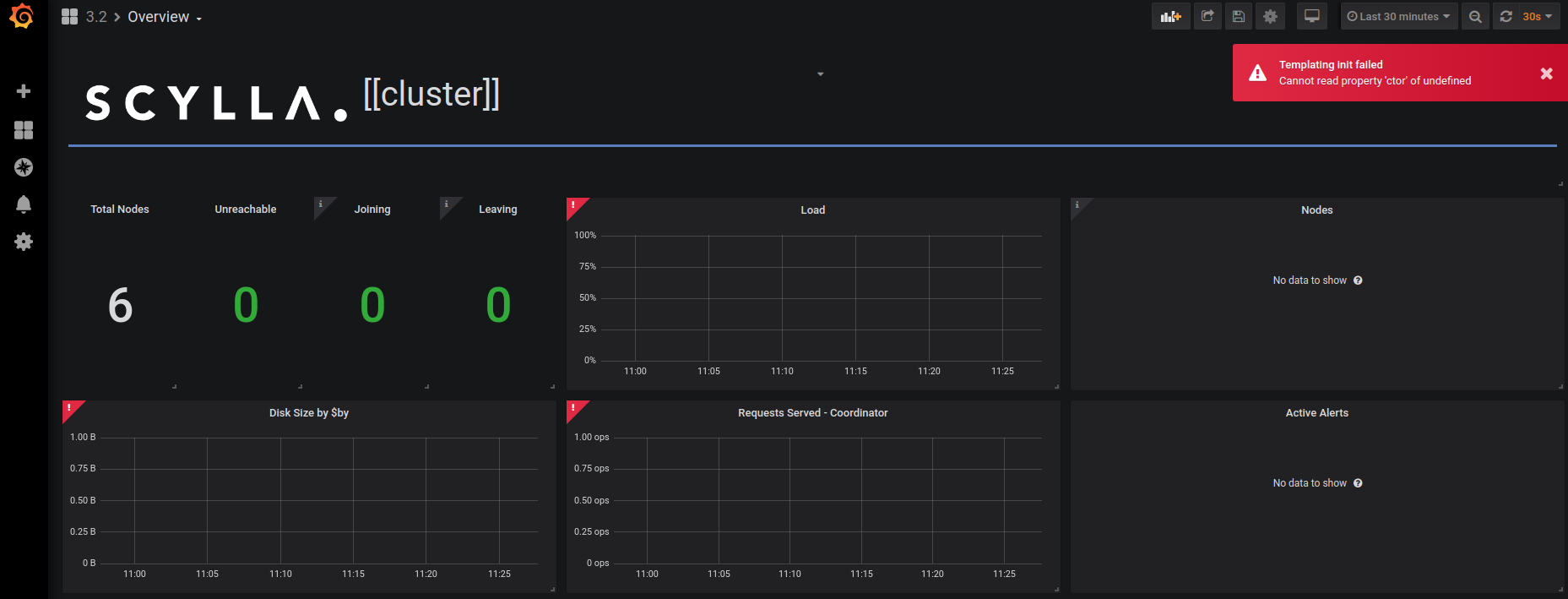Click the error message text in red alert
This screenshot has height=599, width=1568.
[x=1375, y=81]
